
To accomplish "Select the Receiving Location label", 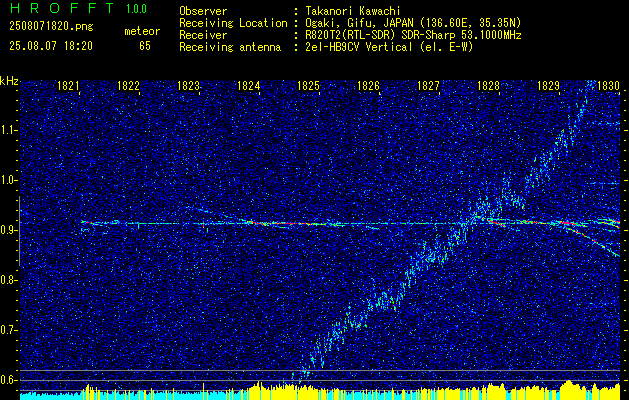I will coord(233,23).
